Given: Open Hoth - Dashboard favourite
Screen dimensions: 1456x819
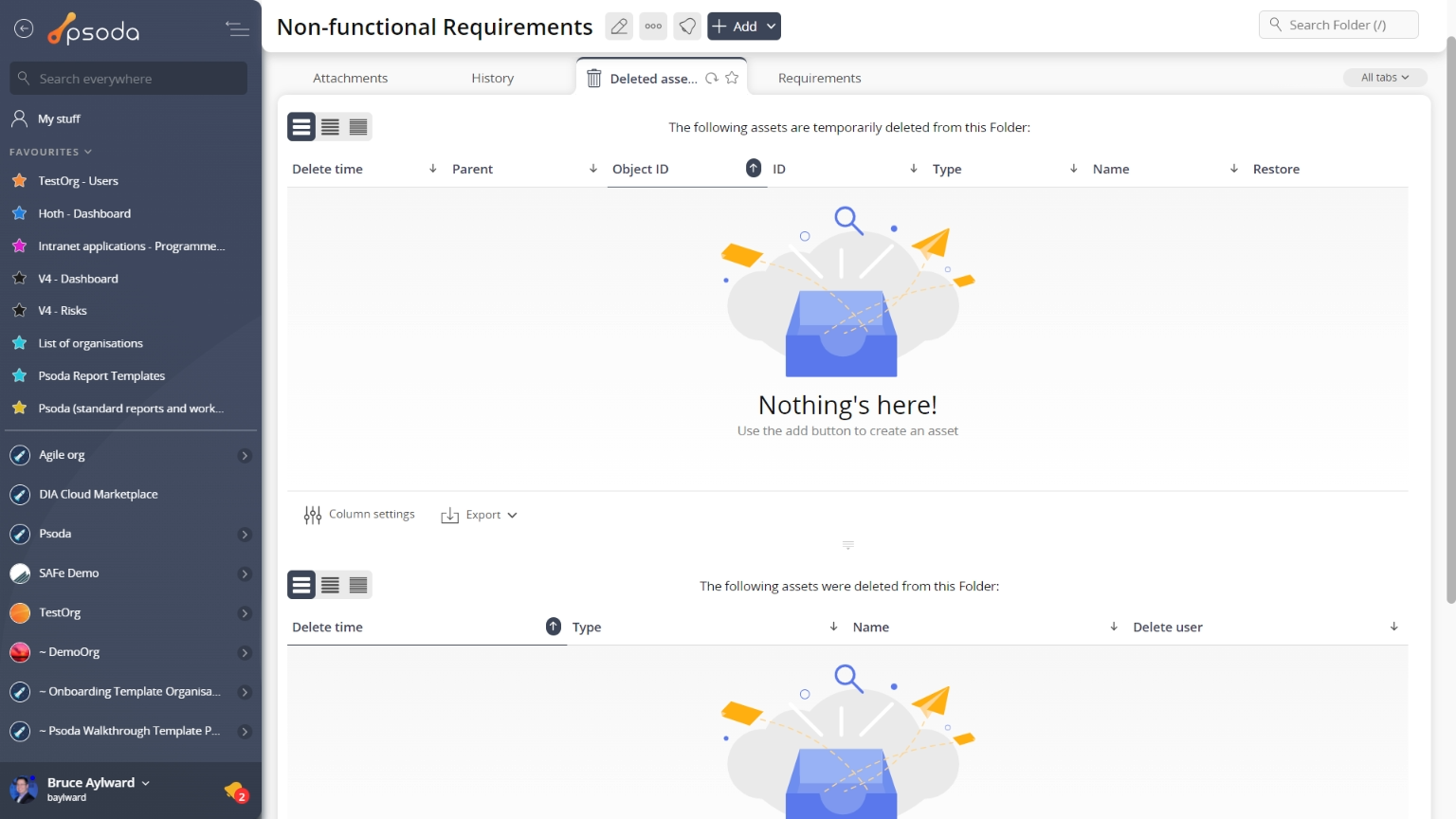Looking at the screenshot, I should [84, 214].
